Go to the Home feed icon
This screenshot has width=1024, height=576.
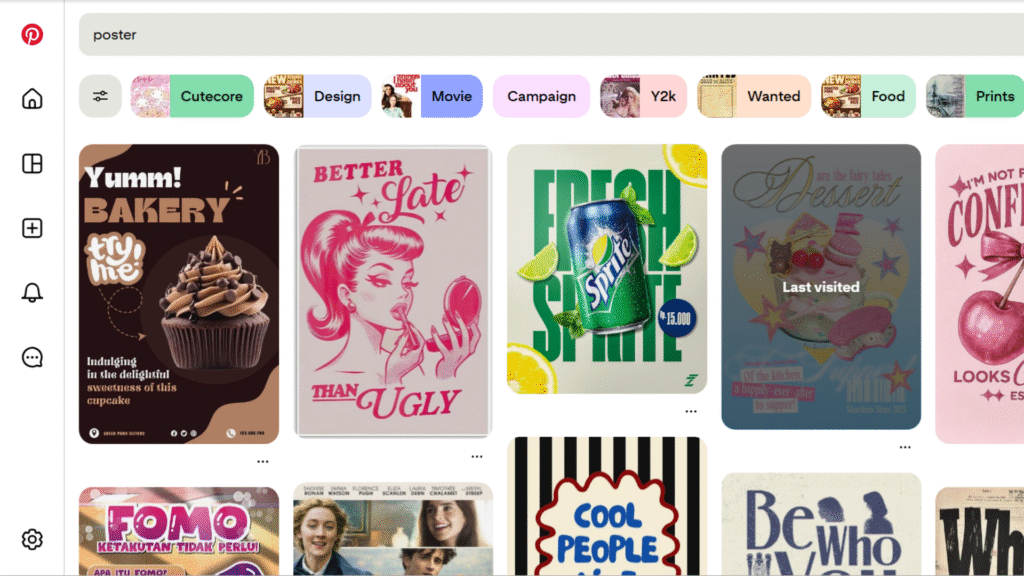tap(32, 99)
